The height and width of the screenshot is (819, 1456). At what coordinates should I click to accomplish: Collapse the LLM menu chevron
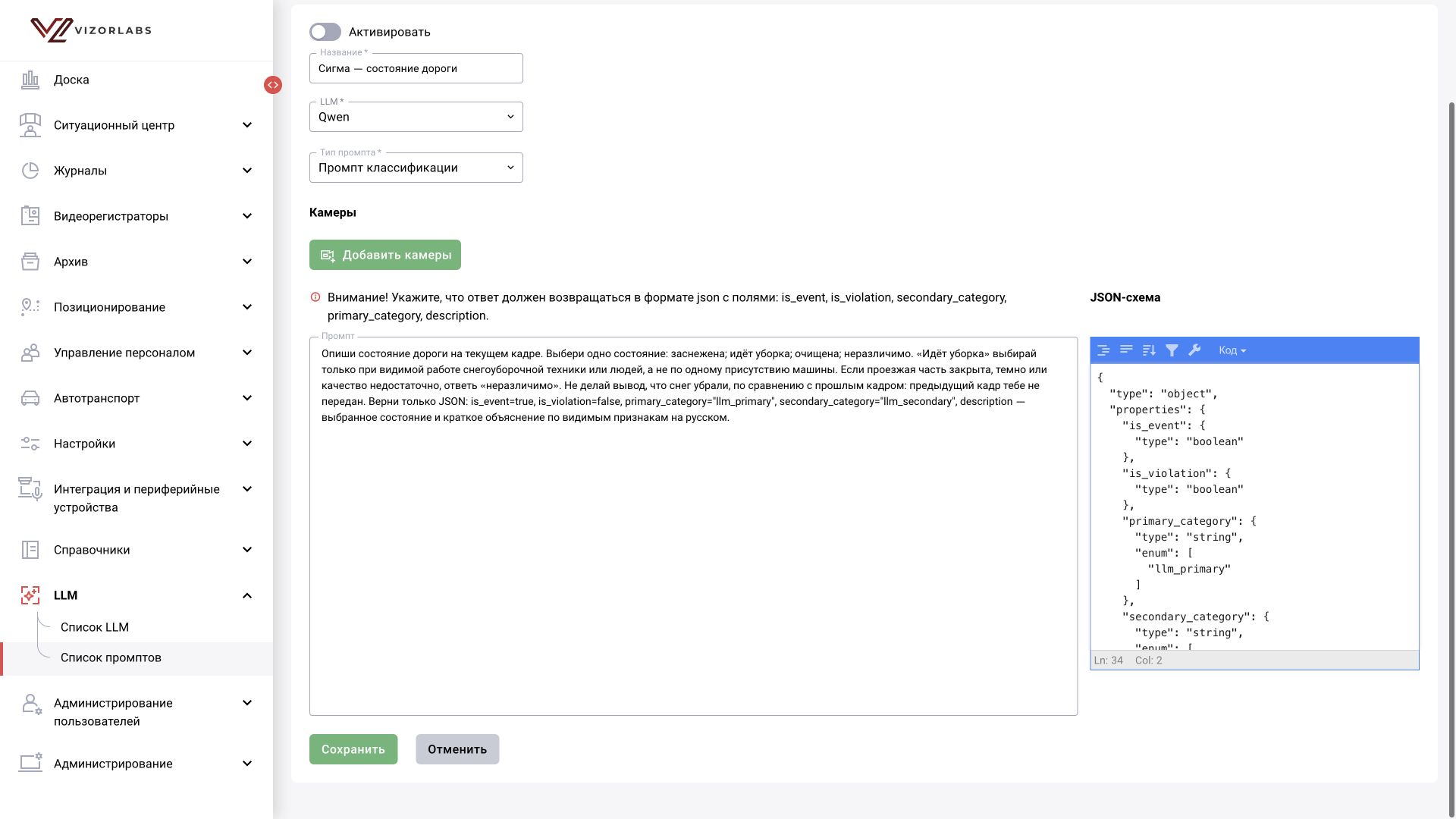pyautogui.click(x=247, y=595)
